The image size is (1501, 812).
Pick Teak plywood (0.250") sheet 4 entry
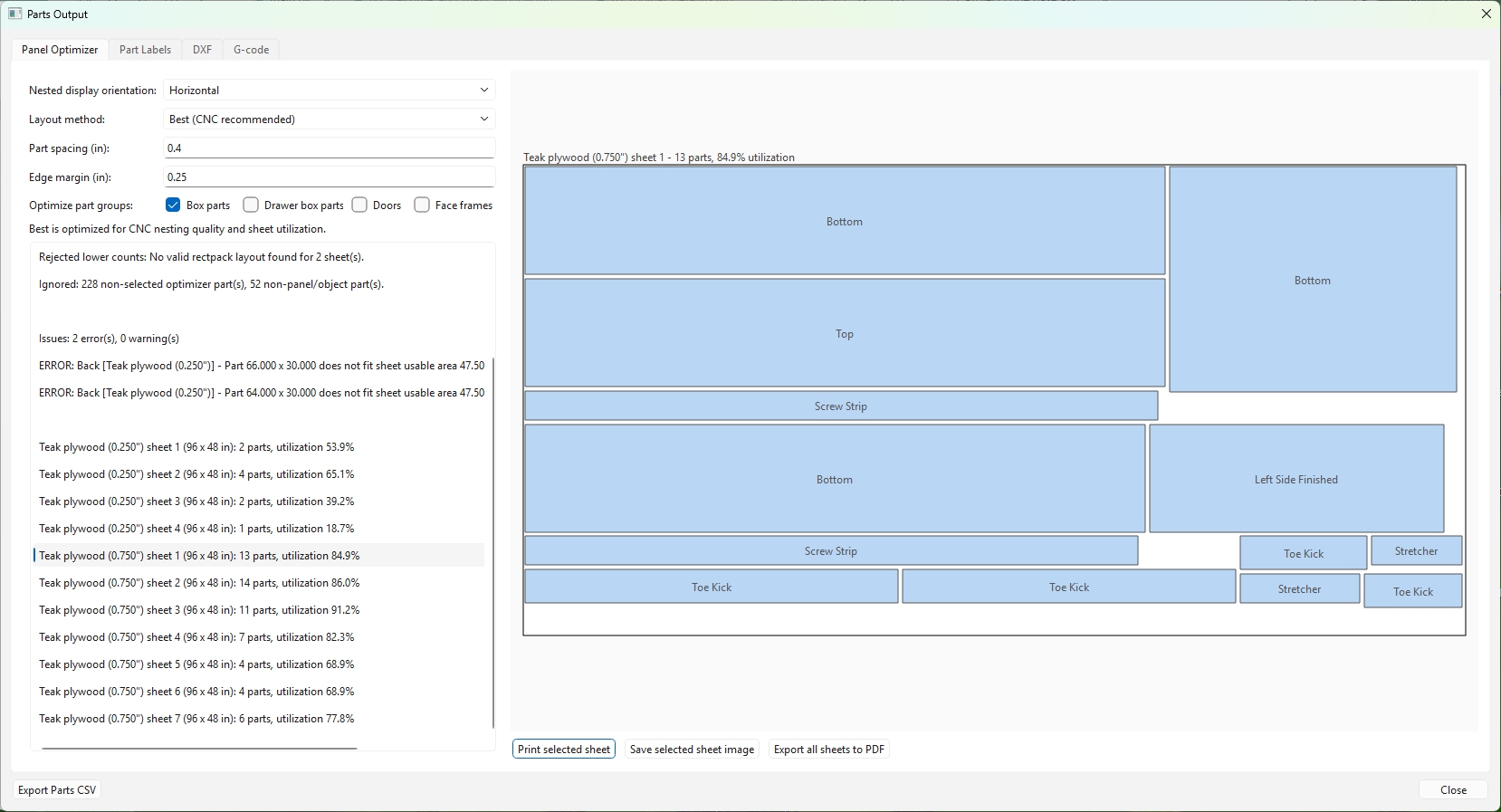point(259,529)
